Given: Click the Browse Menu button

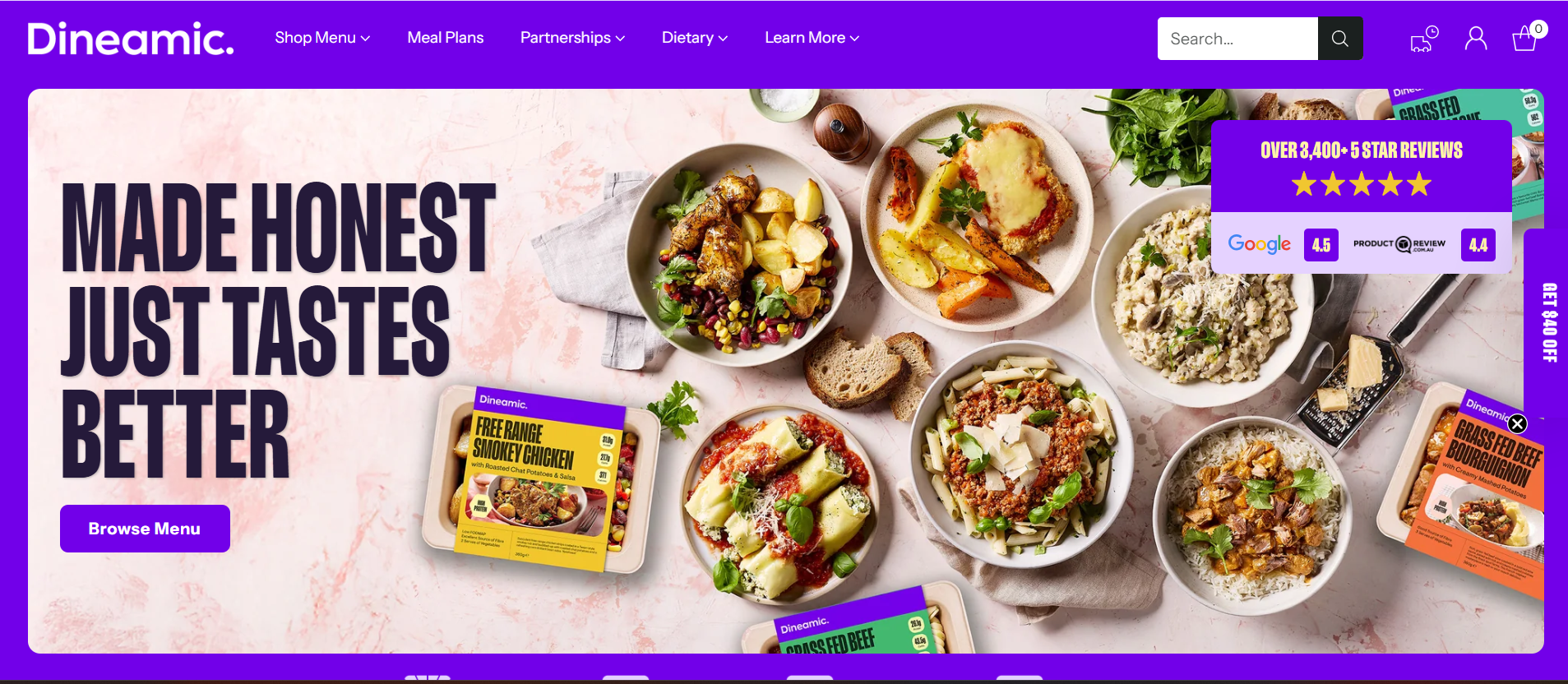Looking at the screenshot, I should (x=145, y=529).
